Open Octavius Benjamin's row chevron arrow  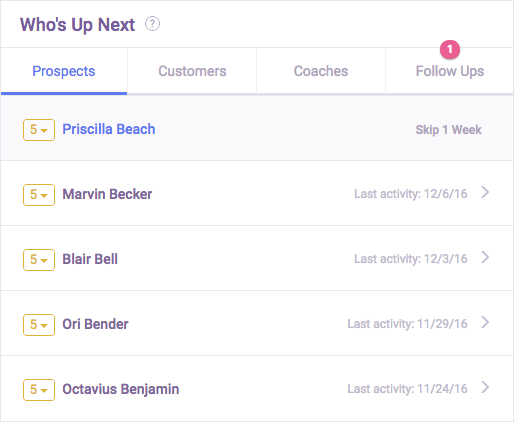coord(485,387)
